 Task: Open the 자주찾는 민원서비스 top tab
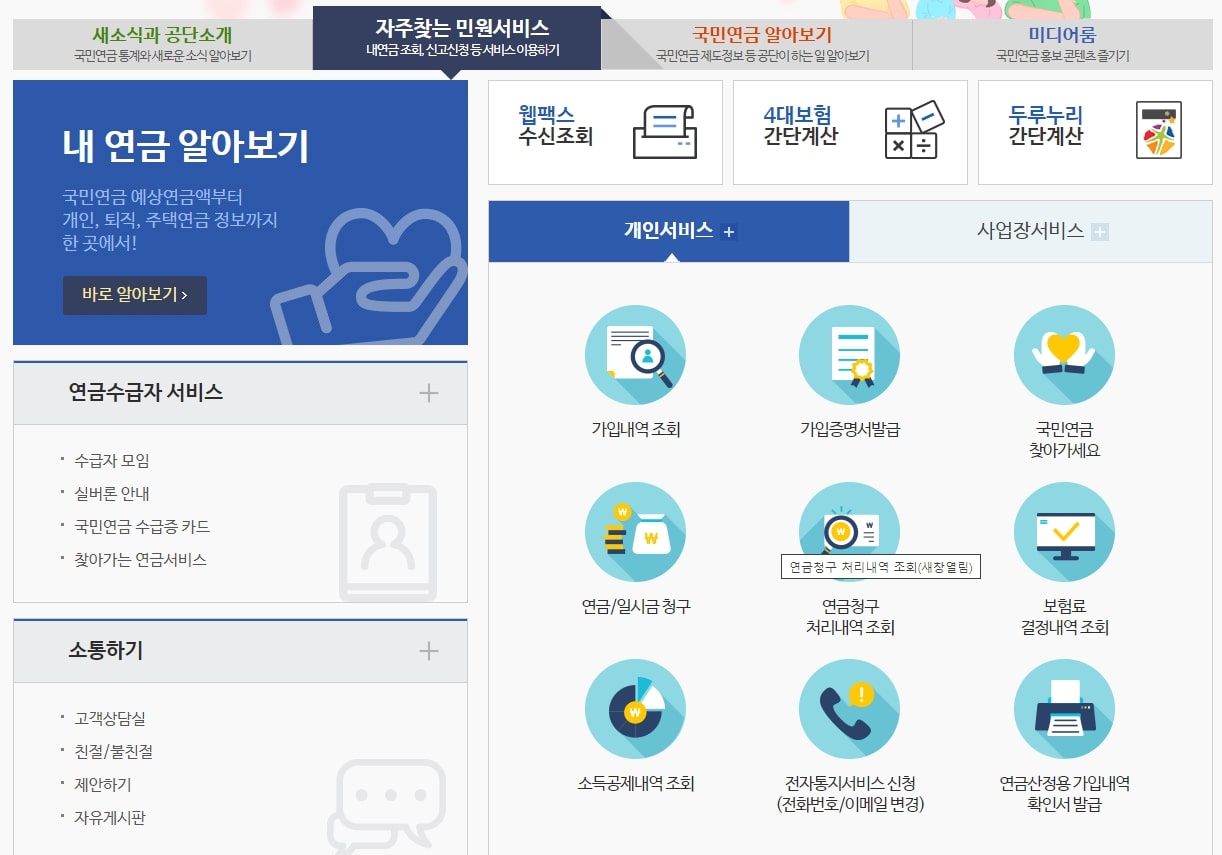[x=457, y=38]
